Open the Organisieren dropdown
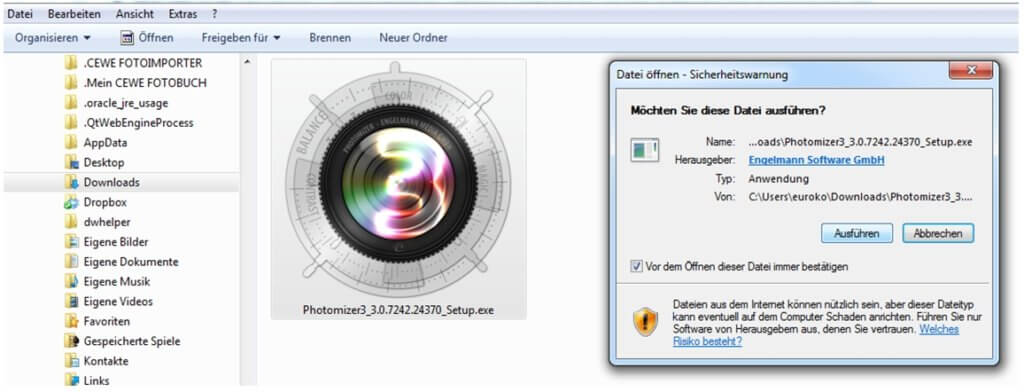Viewport: 1024px width, 392px height. tap(53, 38)
